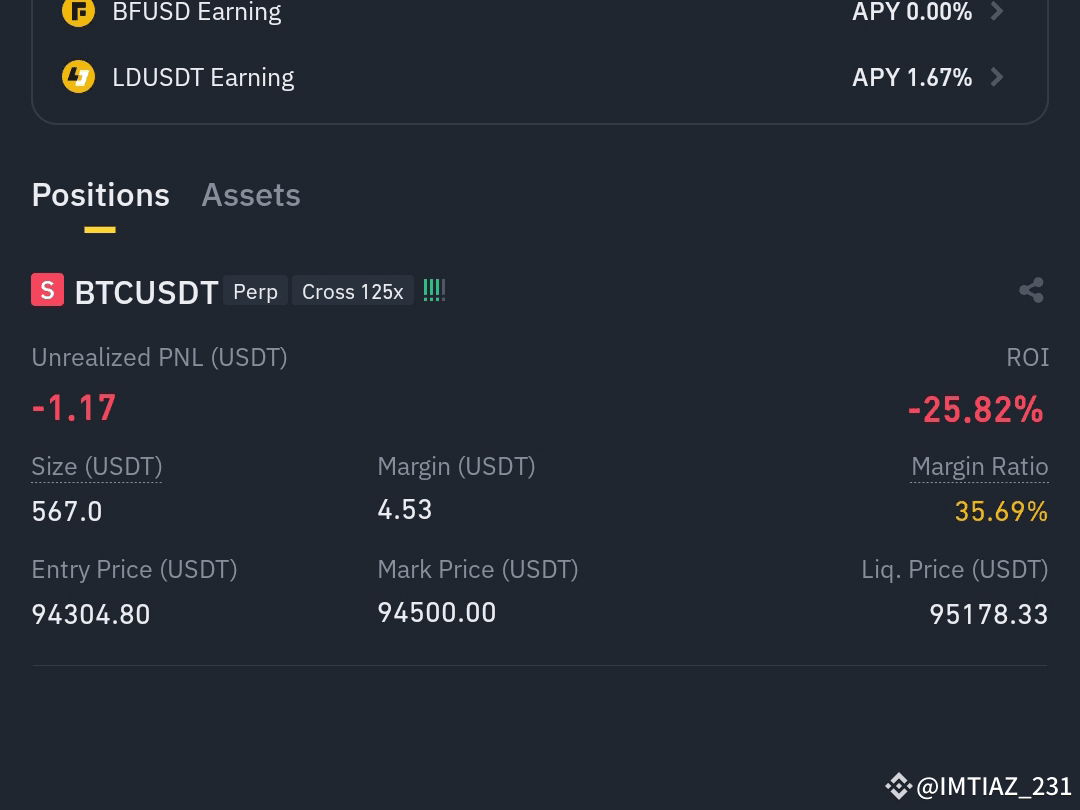Image resolution: width=1080 pixels, height=810 pixels.
Task: Expand the BFUSD Earning chevron
Action: click(997, 12)
